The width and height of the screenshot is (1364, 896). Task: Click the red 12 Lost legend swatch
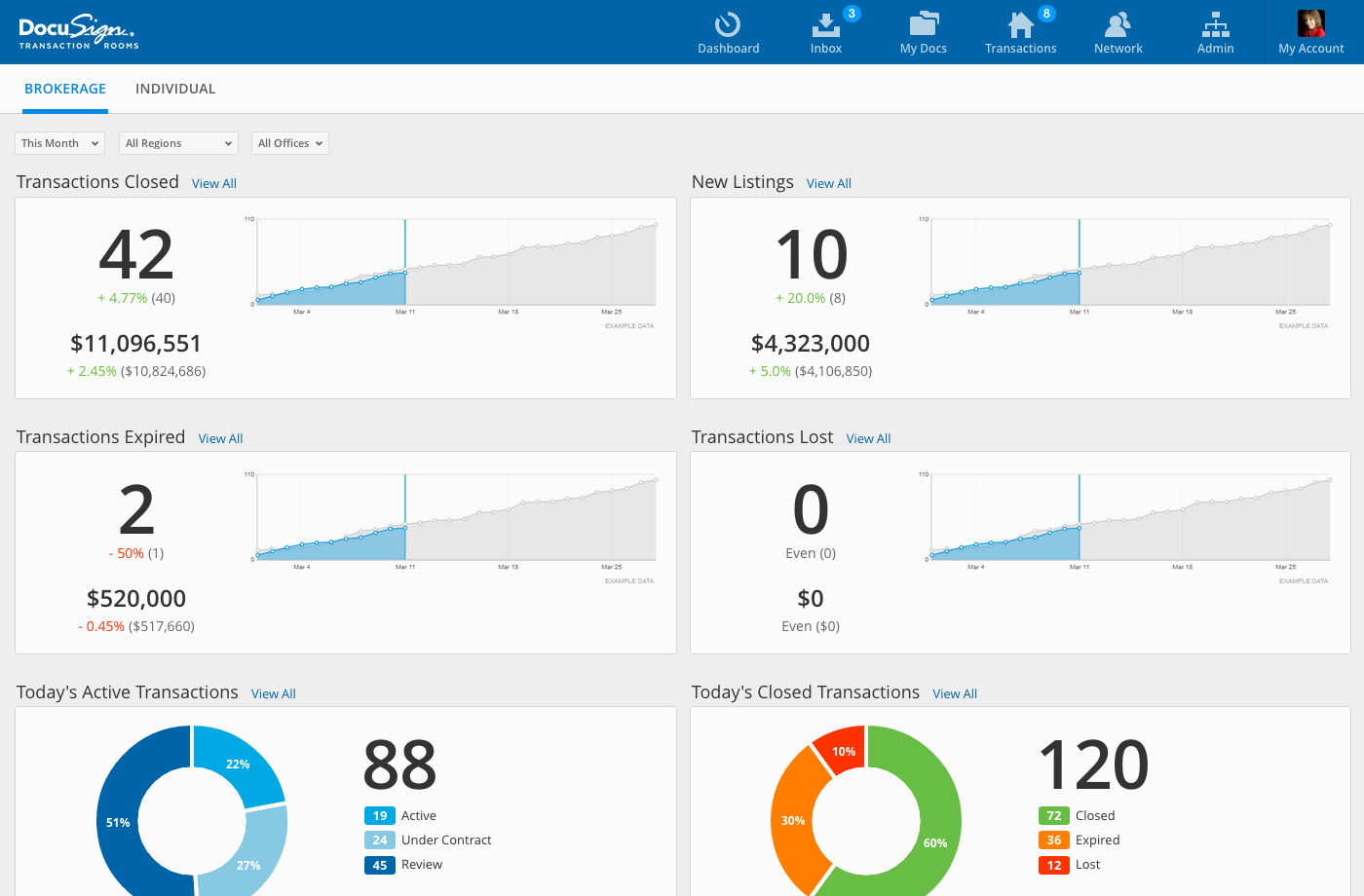[x=1054, y=865]
